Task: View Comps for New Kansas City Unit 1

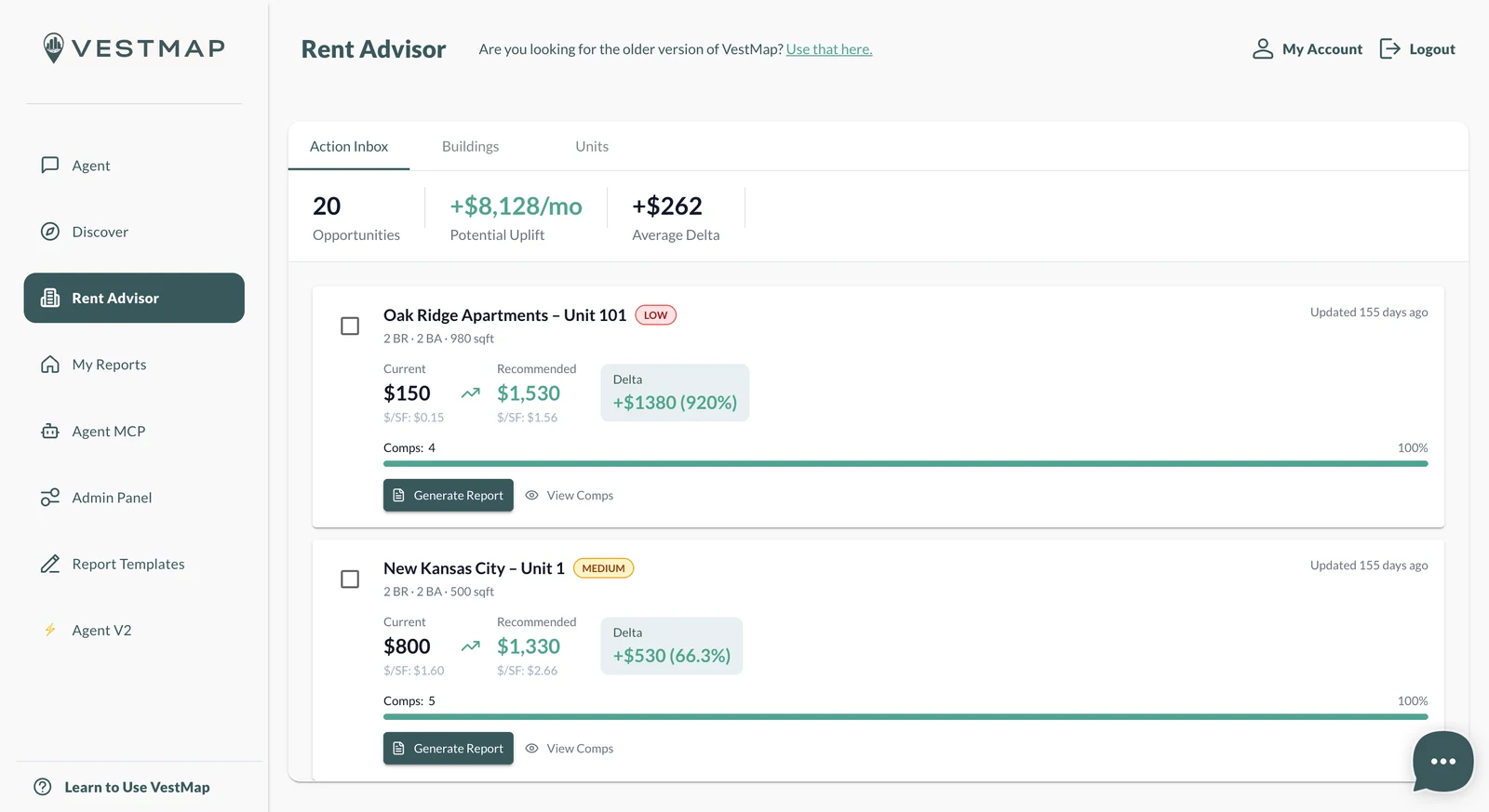Action: (x=570, y=748)
